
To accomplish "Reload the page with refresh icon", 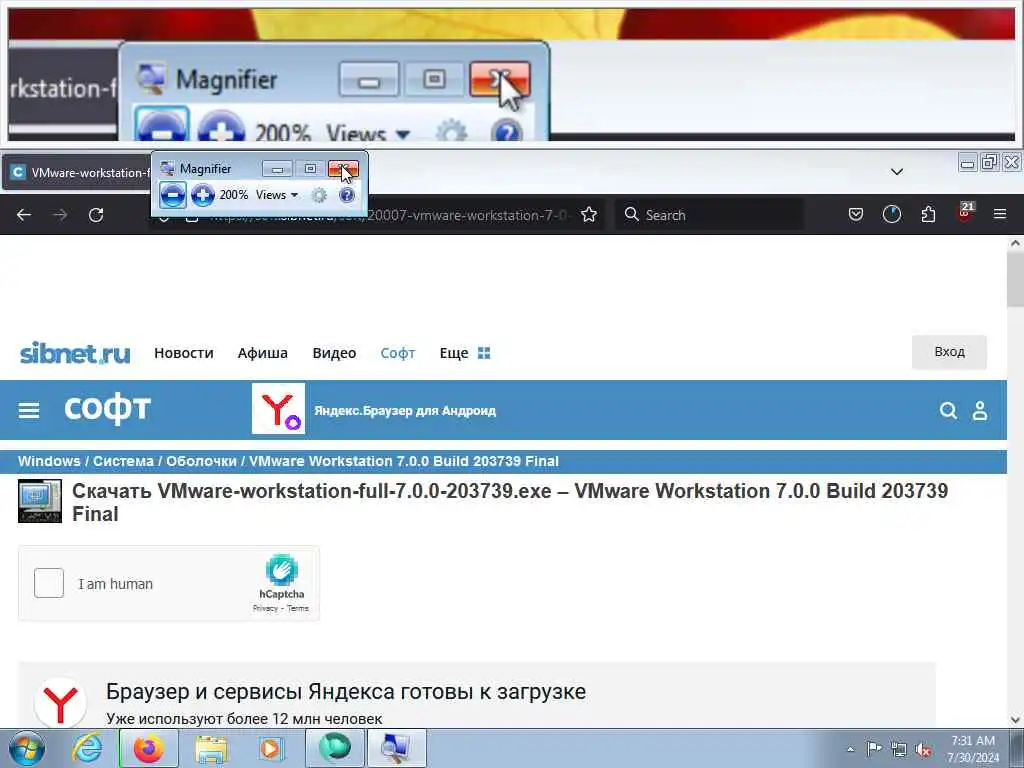I will coord(96,215).
